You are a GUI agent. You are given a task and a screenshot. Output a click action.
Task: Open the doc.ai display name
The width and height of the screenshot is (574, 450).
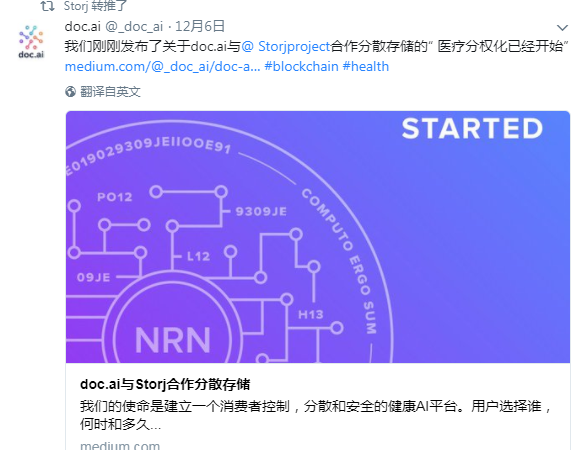[x=83, y=26]
